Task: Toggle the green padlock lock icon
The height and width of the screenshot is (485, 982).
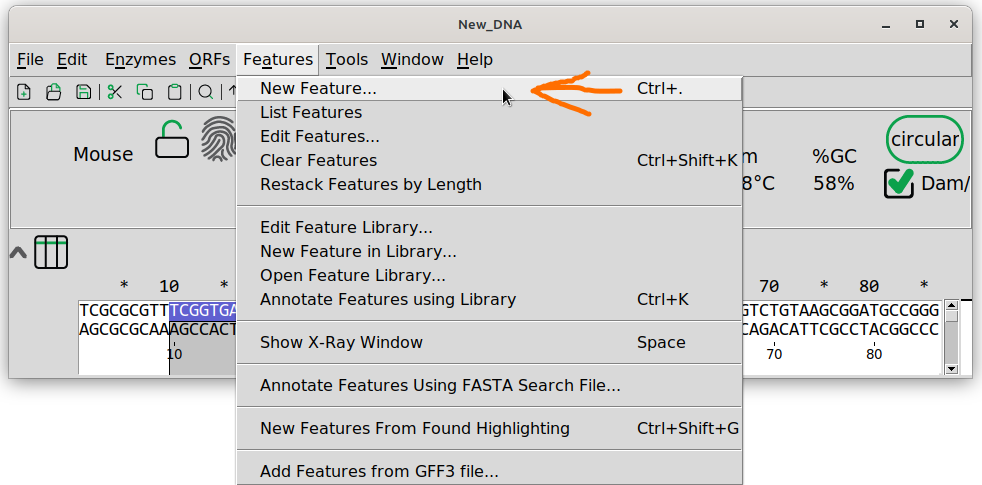Action: pos(172,139)
